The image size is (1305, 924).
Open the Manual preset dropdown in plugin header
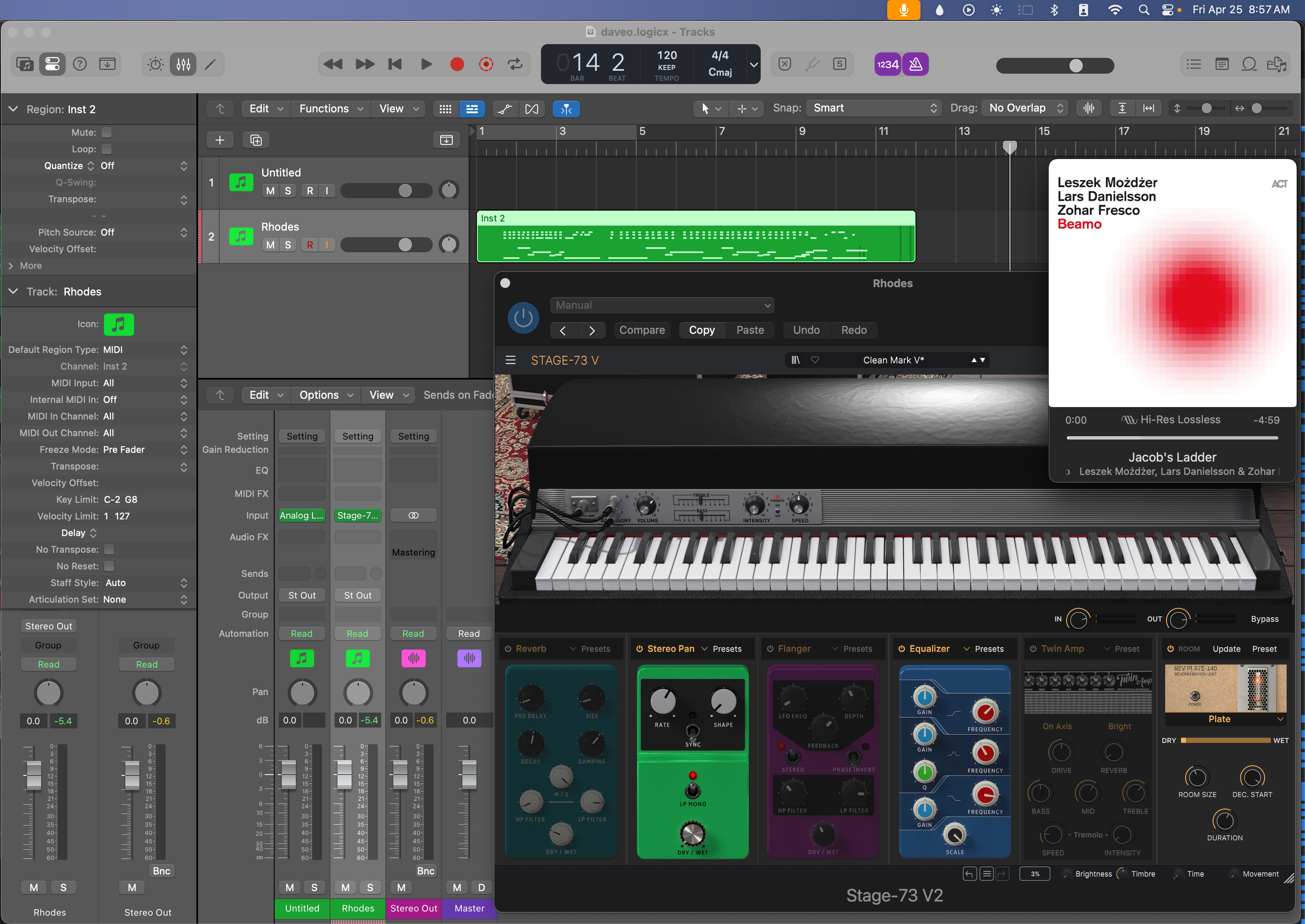[662, 306]
